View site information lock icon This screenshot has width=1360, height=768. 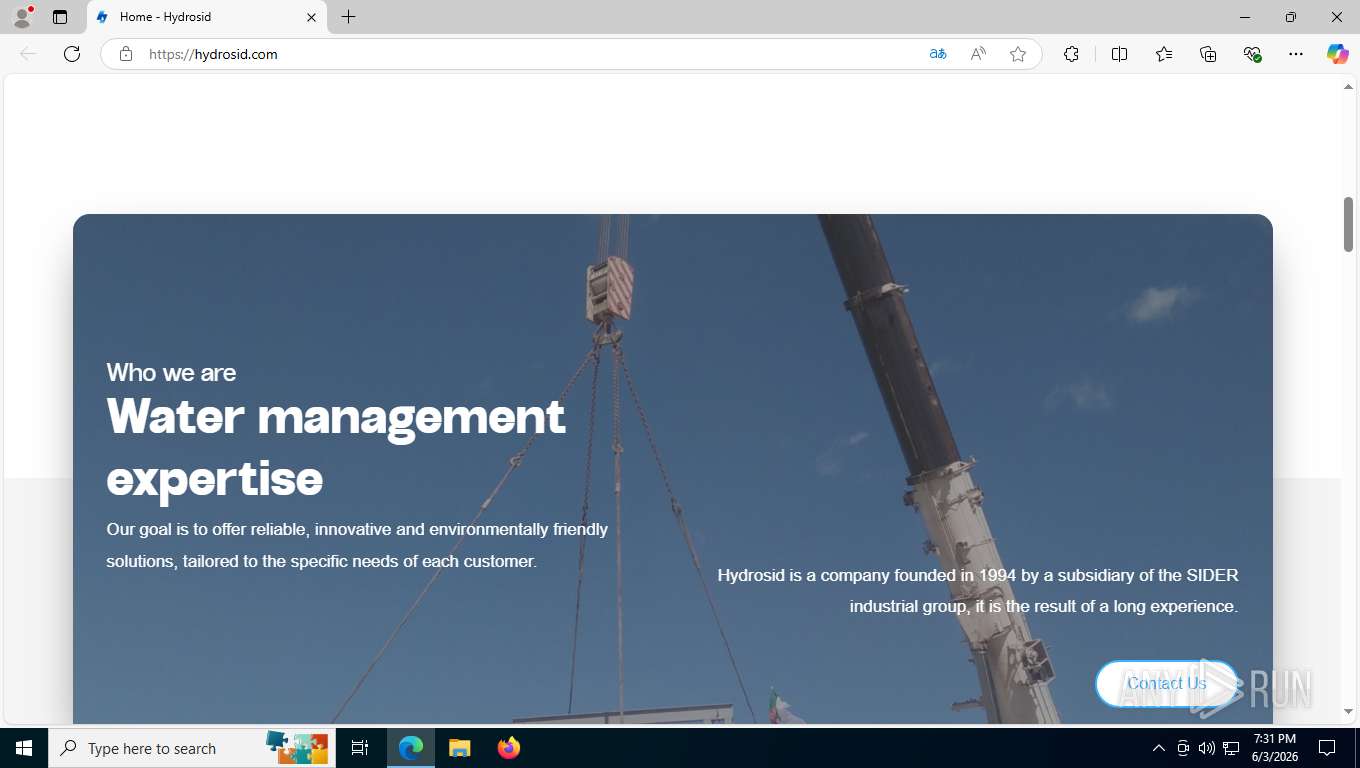point(126,54)
